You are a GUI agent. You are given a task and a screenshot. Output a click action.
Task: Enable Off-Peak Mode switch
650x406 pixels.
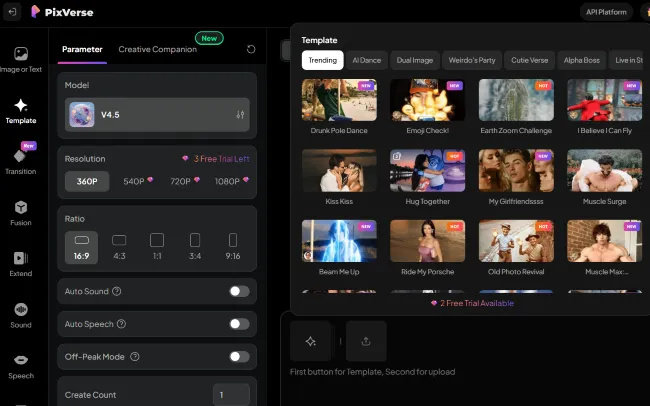[239, 356]
